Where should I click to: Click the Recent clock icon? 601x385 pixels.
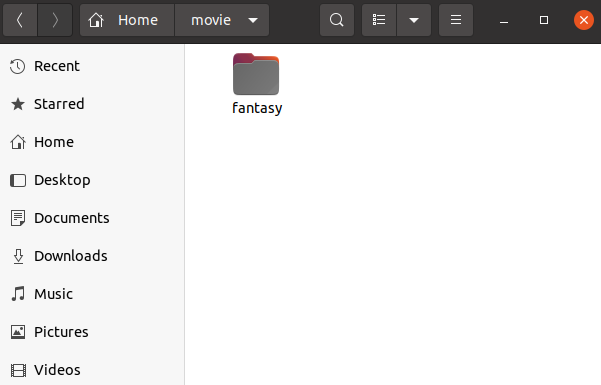[x=18, y=66]
